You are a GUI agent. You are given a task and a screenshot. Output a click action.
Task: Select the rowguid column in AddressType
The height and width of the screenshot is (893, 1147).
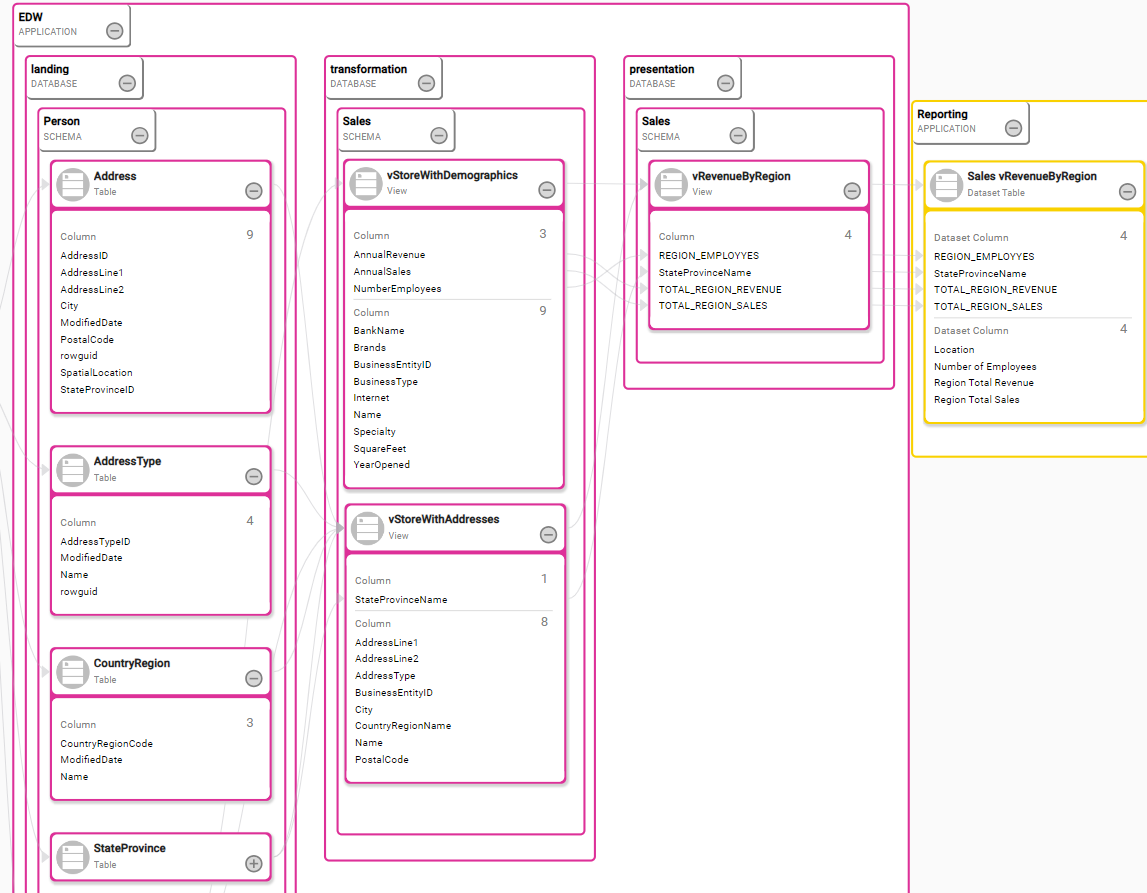pyautogui.click(x=79, y=592)
